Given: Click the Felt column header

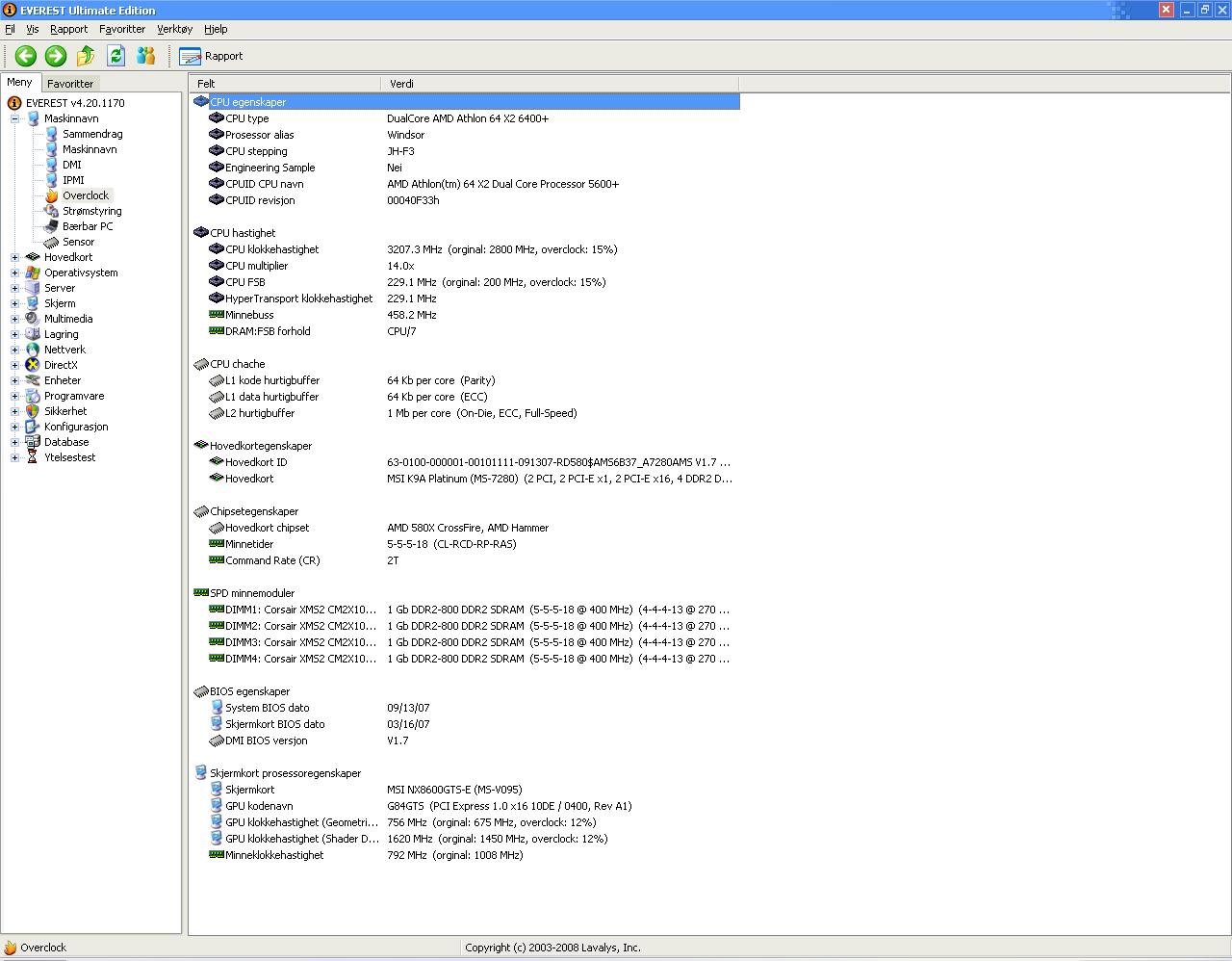Looking at the screenshot, I should click(x=285, y=84).
